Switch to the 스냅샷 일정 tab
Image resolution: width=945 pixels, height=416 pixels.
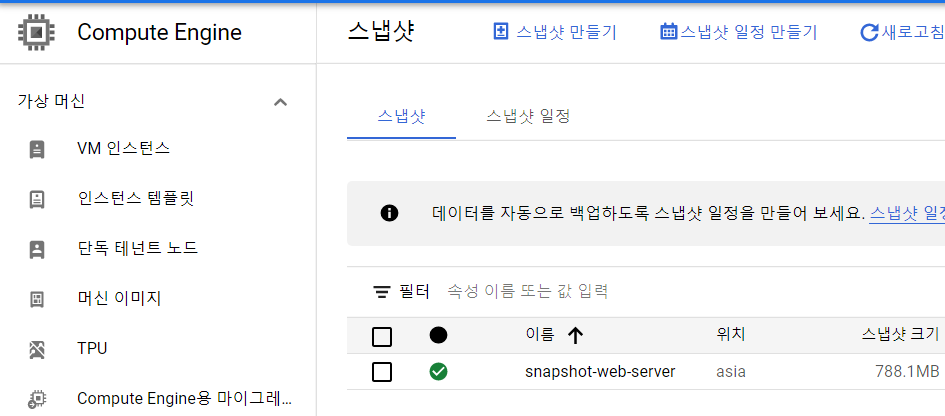click(528, 116)
